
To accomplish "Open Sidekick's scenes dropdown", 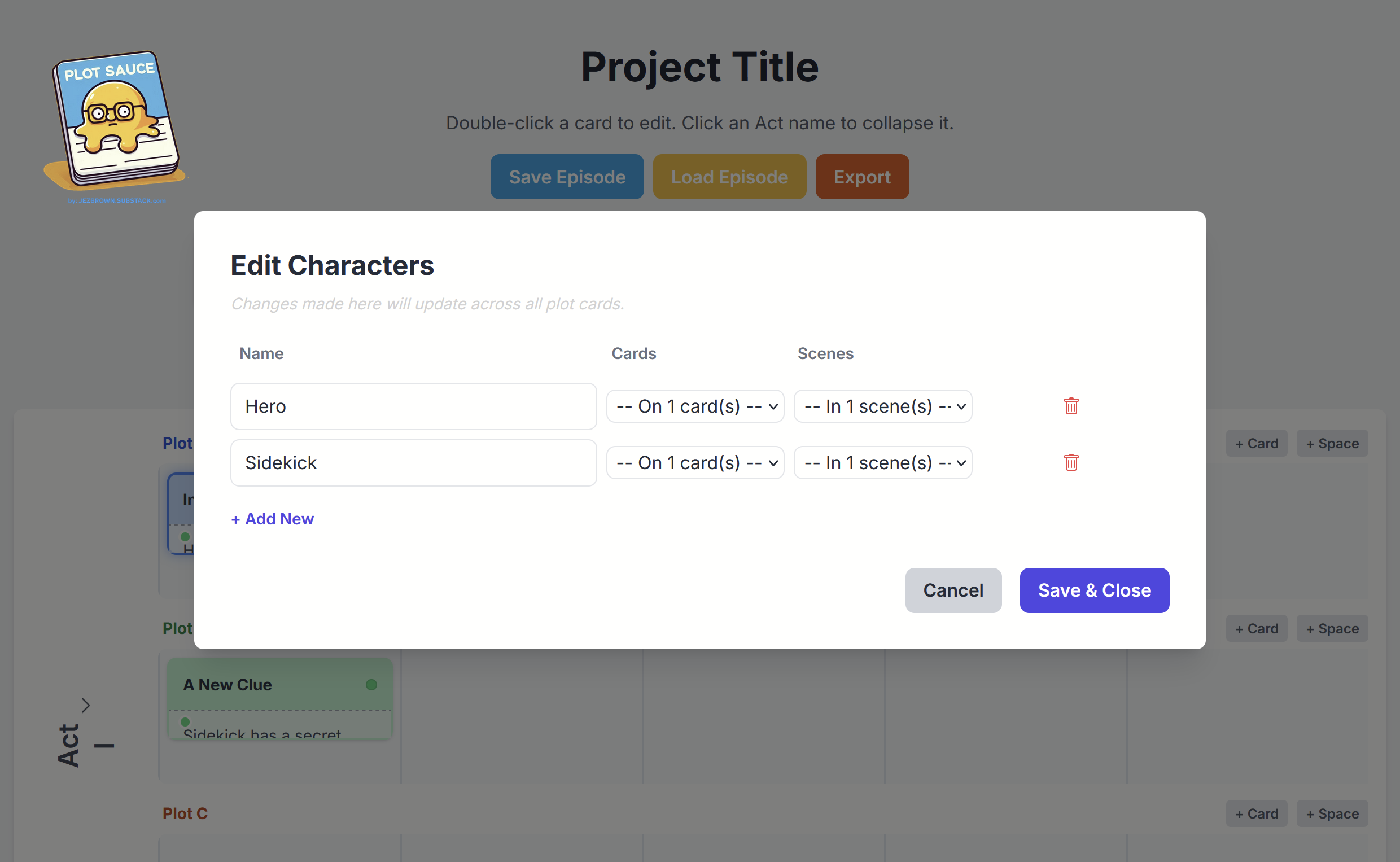I will tap(882, 462).
